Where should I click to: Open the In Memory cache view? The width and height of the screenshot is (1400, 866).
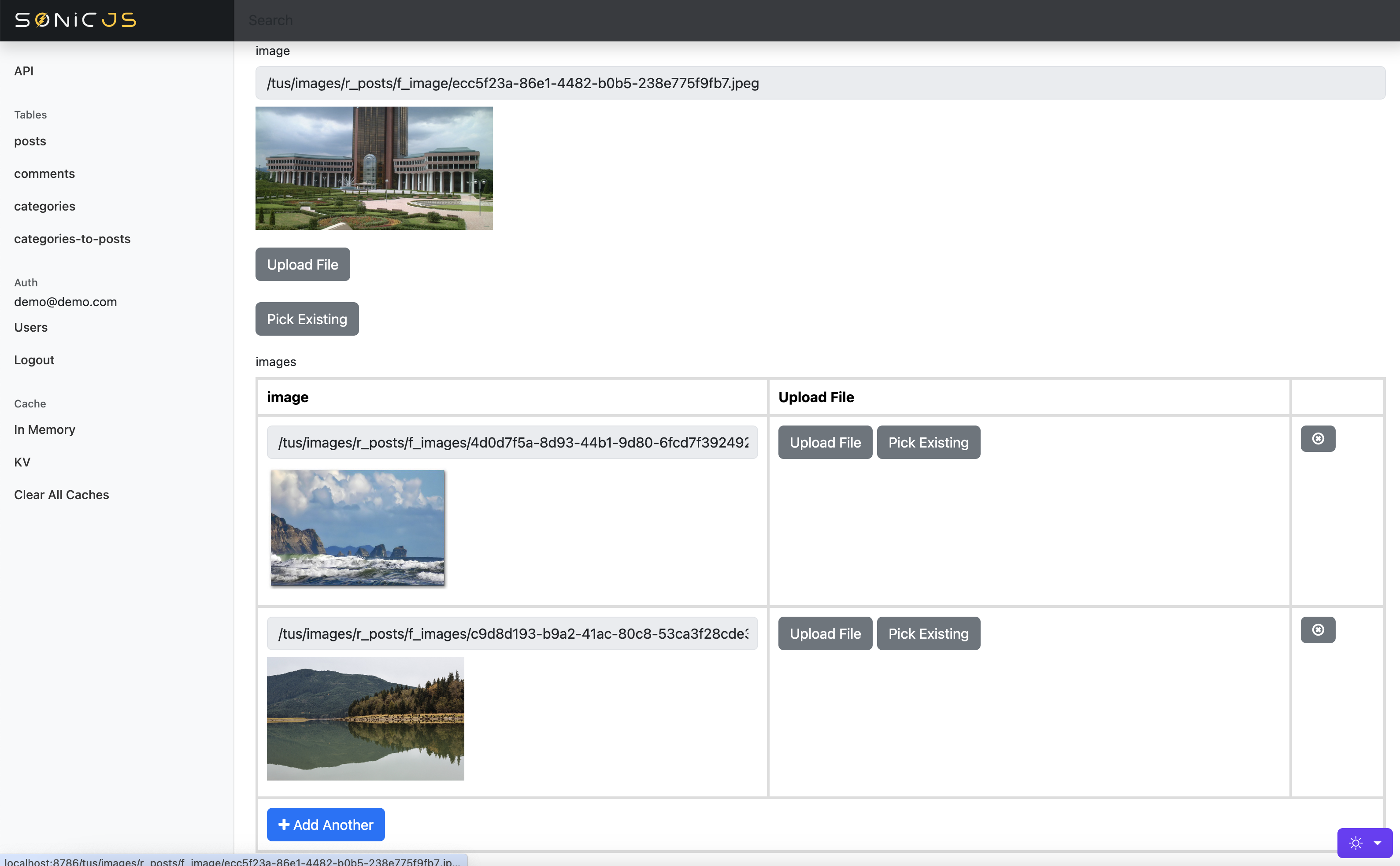point(44,429)
